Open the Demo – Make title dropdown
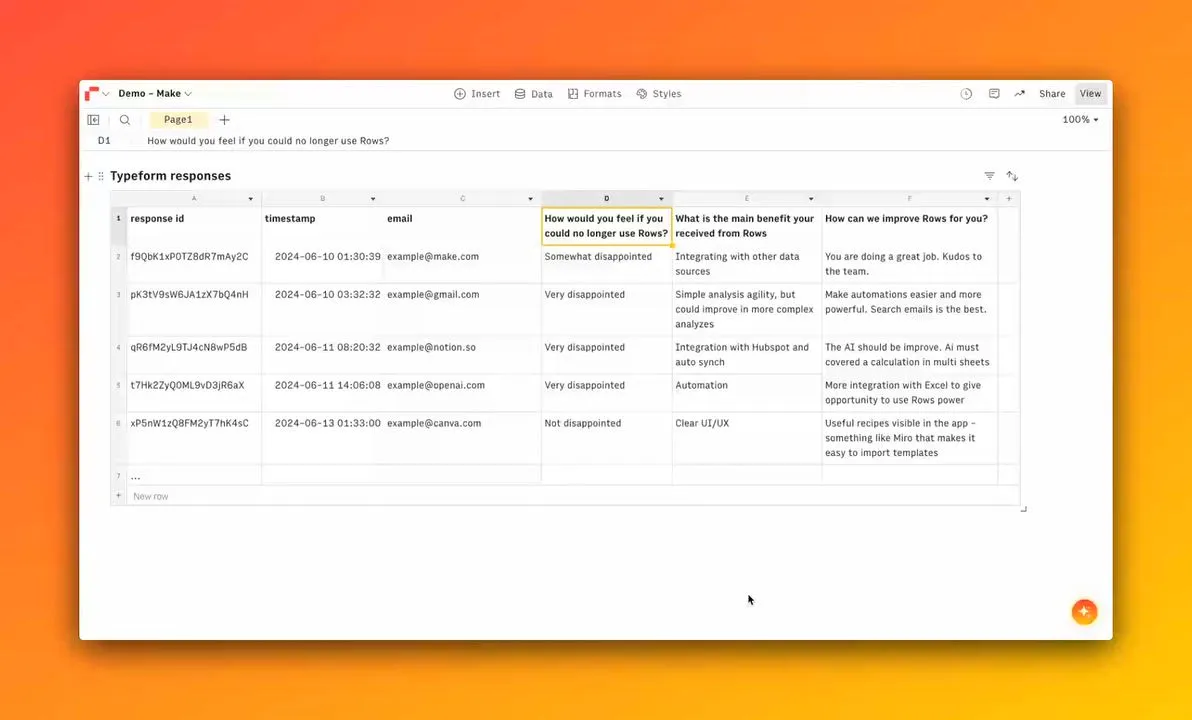Viewport: 1192px width, 720px height. pos(155,94)
